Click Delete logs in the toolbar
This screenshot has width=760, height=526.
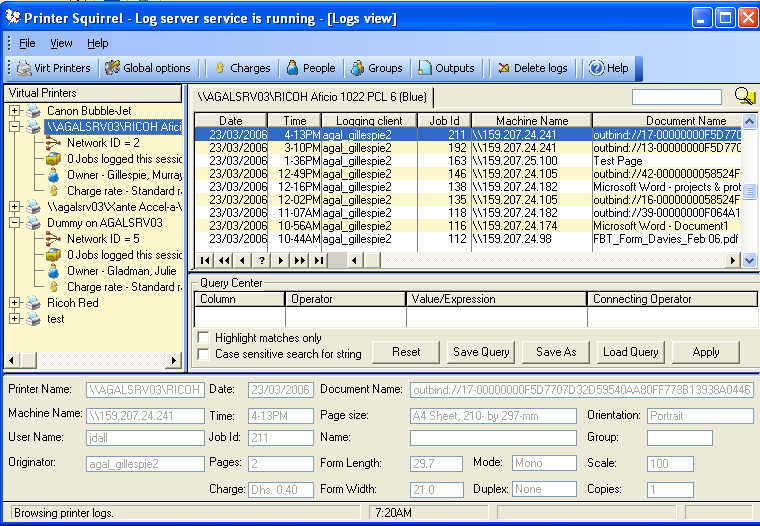[x=532, y=68]
